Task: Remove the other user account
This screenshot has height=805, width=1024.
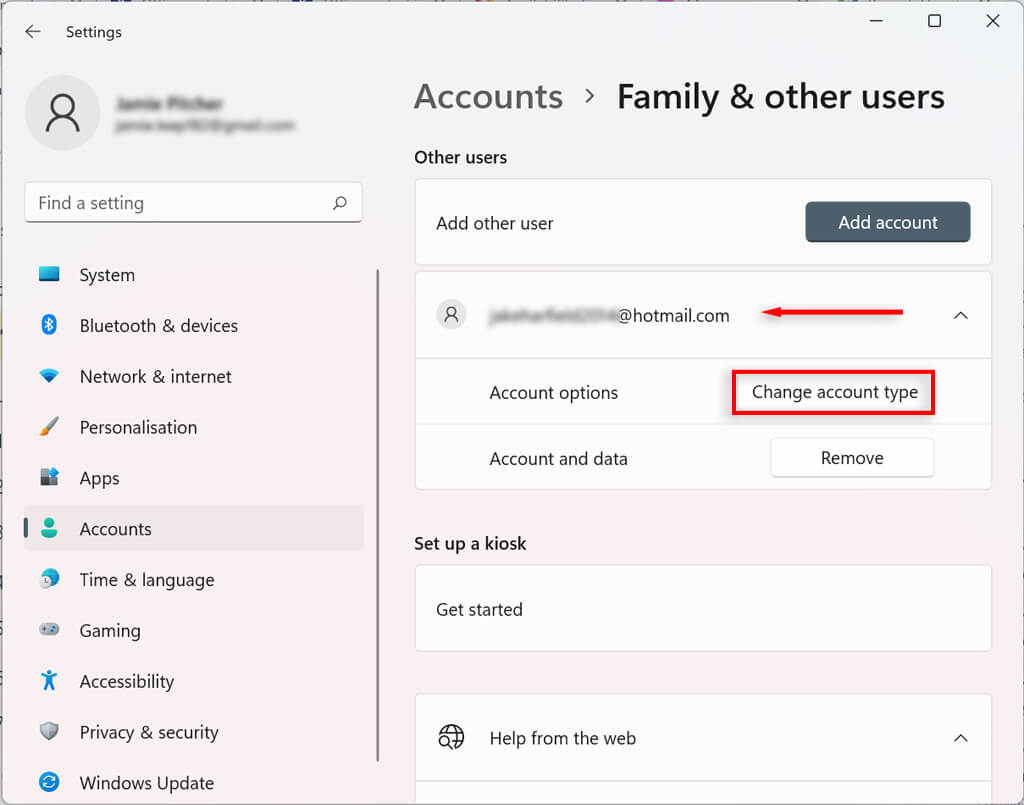Action: (852, 458)
